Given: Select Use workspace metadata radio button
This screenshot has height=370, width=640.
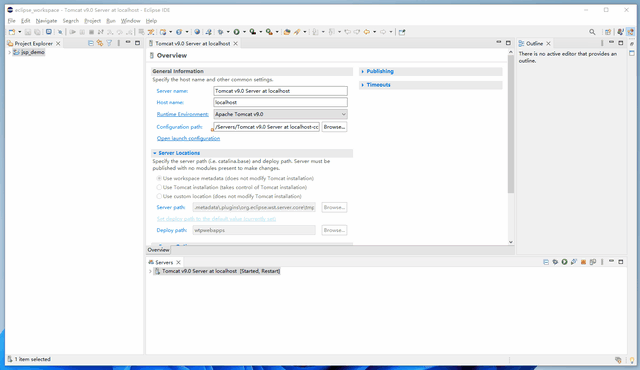Looking at the screenshot, I should tap(159, 178).
